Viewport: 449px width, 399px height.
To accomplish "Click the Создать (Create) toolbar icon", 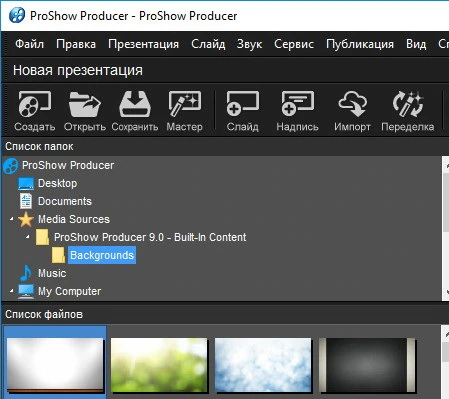I will coord(35,104).
